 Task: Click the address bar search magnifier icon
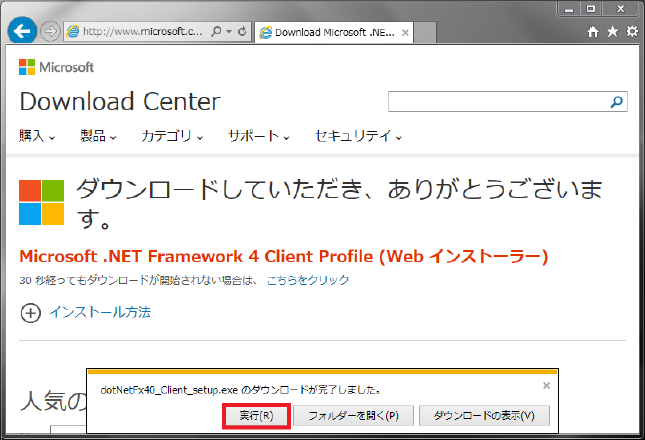tap(216, 31)
